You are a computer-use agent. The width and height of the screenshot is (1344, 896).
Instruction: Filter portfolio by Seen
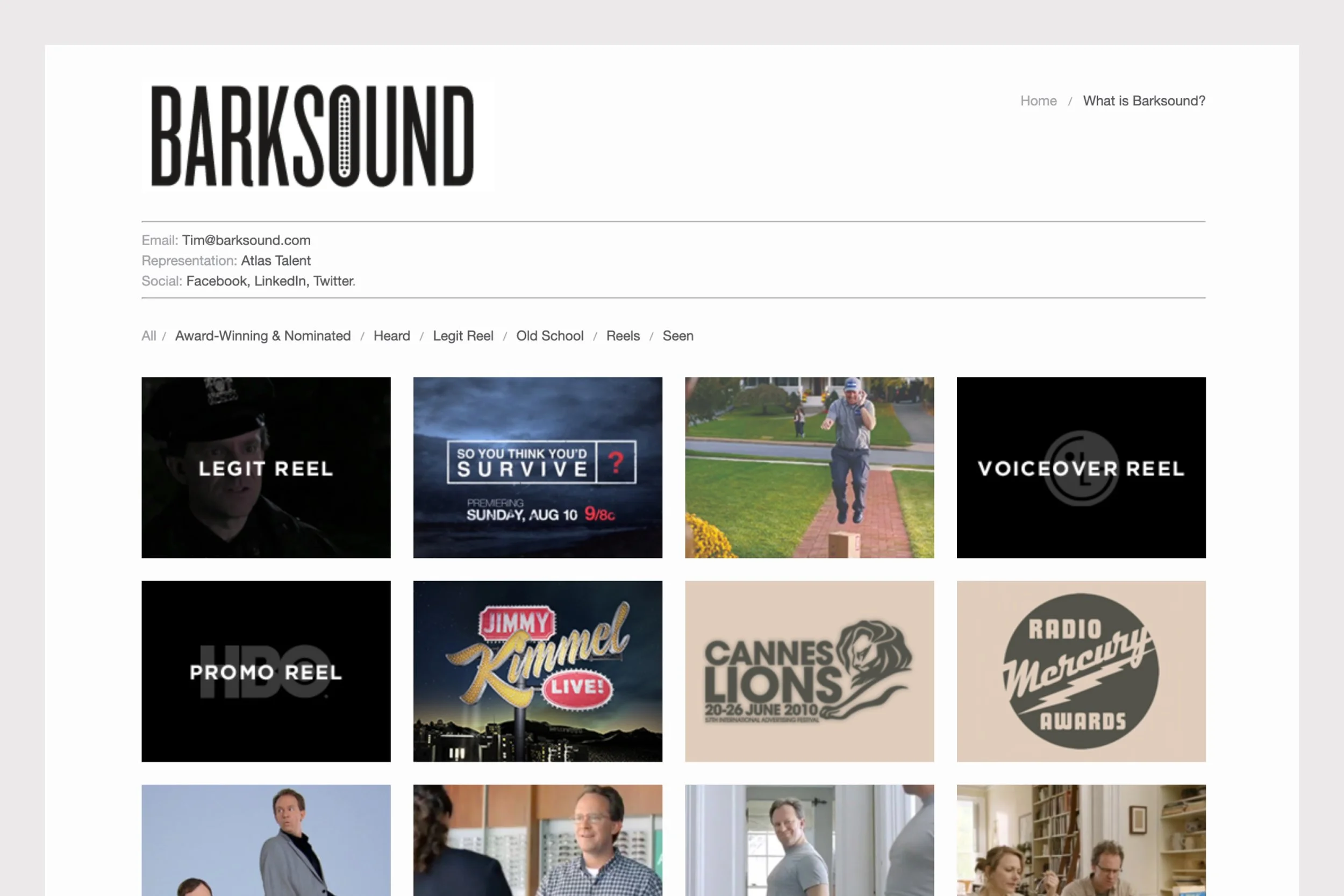(x=678, y=336)
